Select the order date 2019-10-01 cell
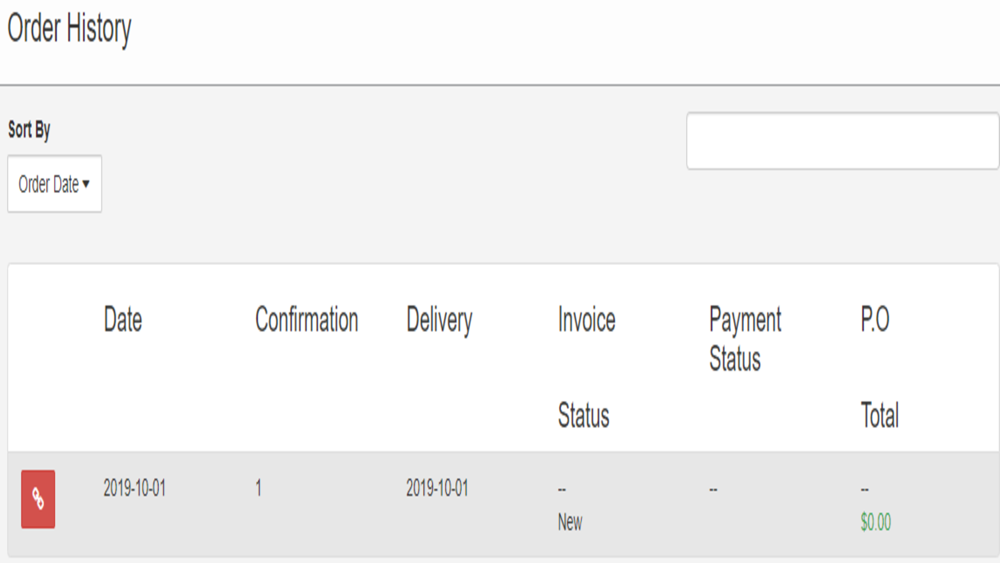Viewport: 1000px width, 563px height. (135, 488)
